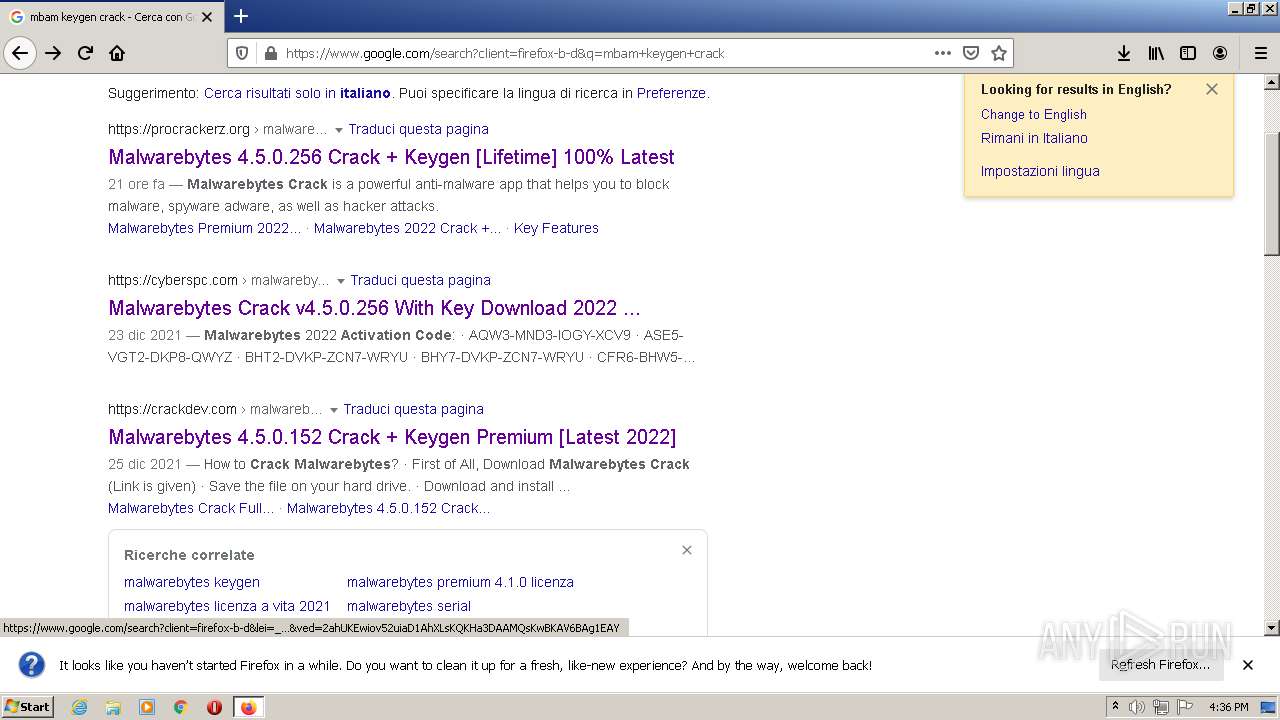
Task: Search results only in italiano
Action: 297,93
